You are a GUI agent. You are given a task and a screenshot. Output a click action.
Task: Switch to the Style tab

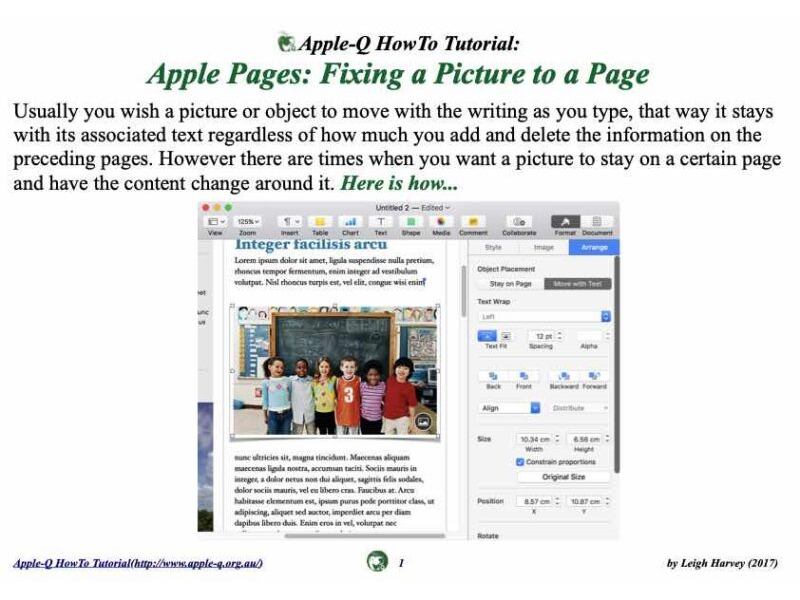click(x=493, y=247)
